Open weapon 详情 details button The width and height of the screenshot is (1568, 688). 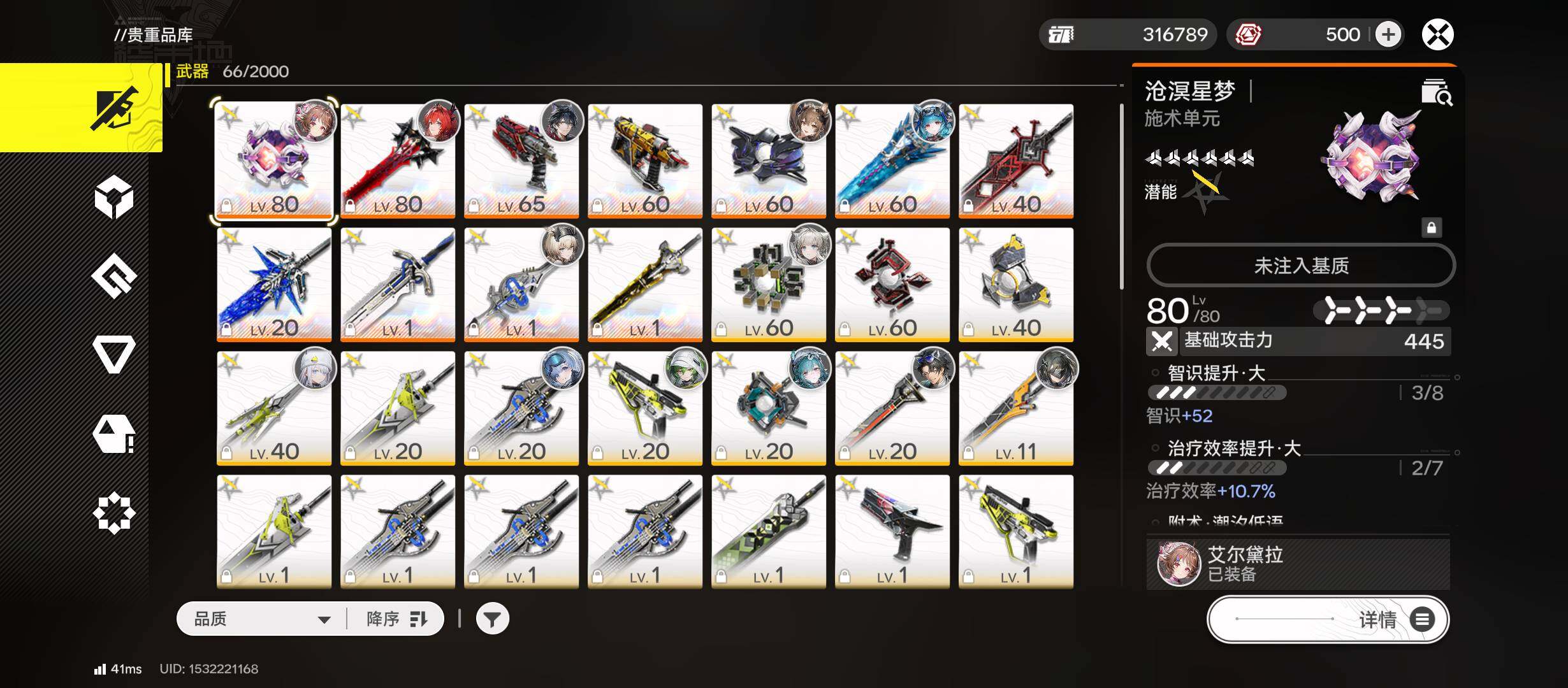tap(1328, 619)
